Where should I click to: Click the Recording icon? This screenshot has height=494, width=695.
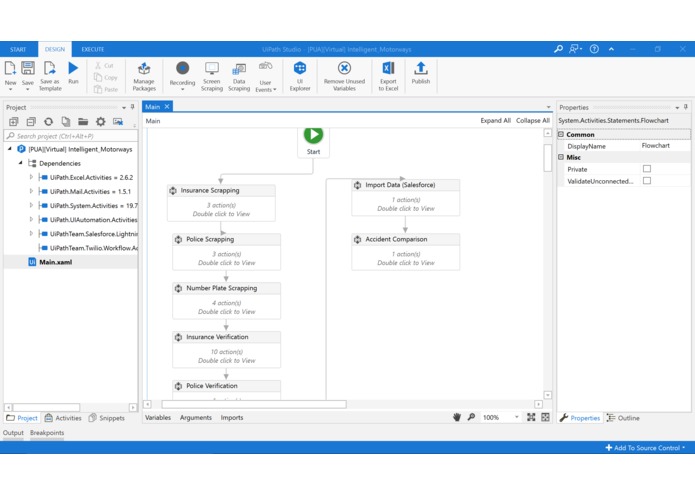[x=182, y=68]
